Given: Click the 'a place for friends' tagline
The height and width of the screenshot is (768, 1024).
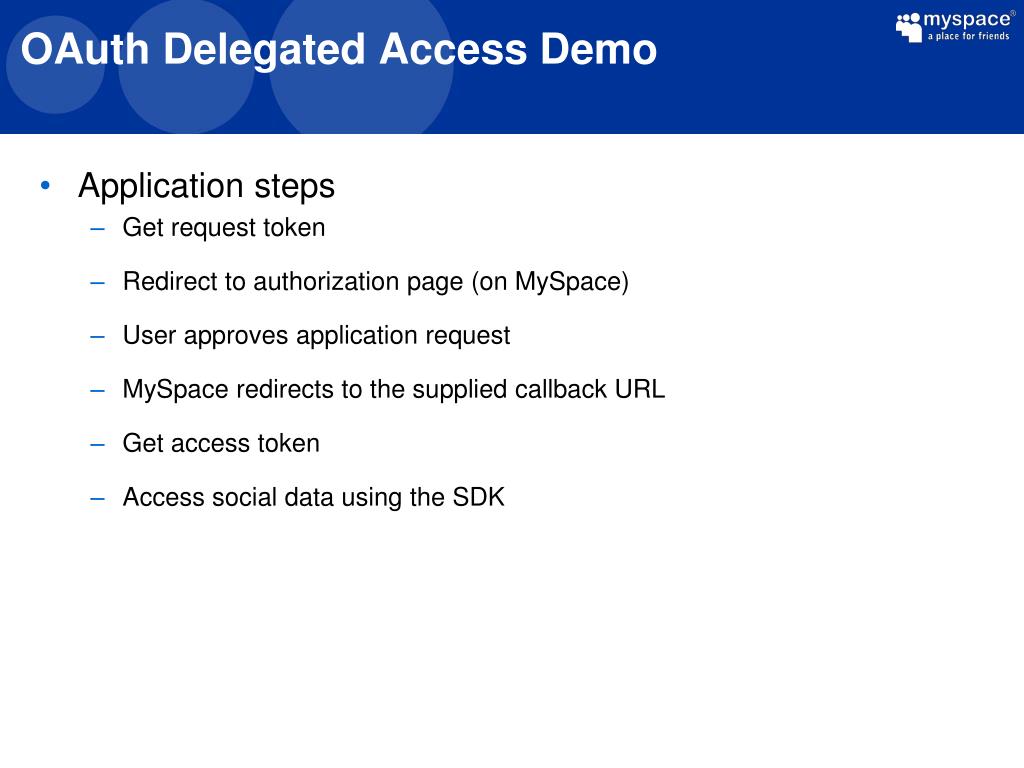Looking at the screenshot, I should pyautogui.click(x=968, y=37).
